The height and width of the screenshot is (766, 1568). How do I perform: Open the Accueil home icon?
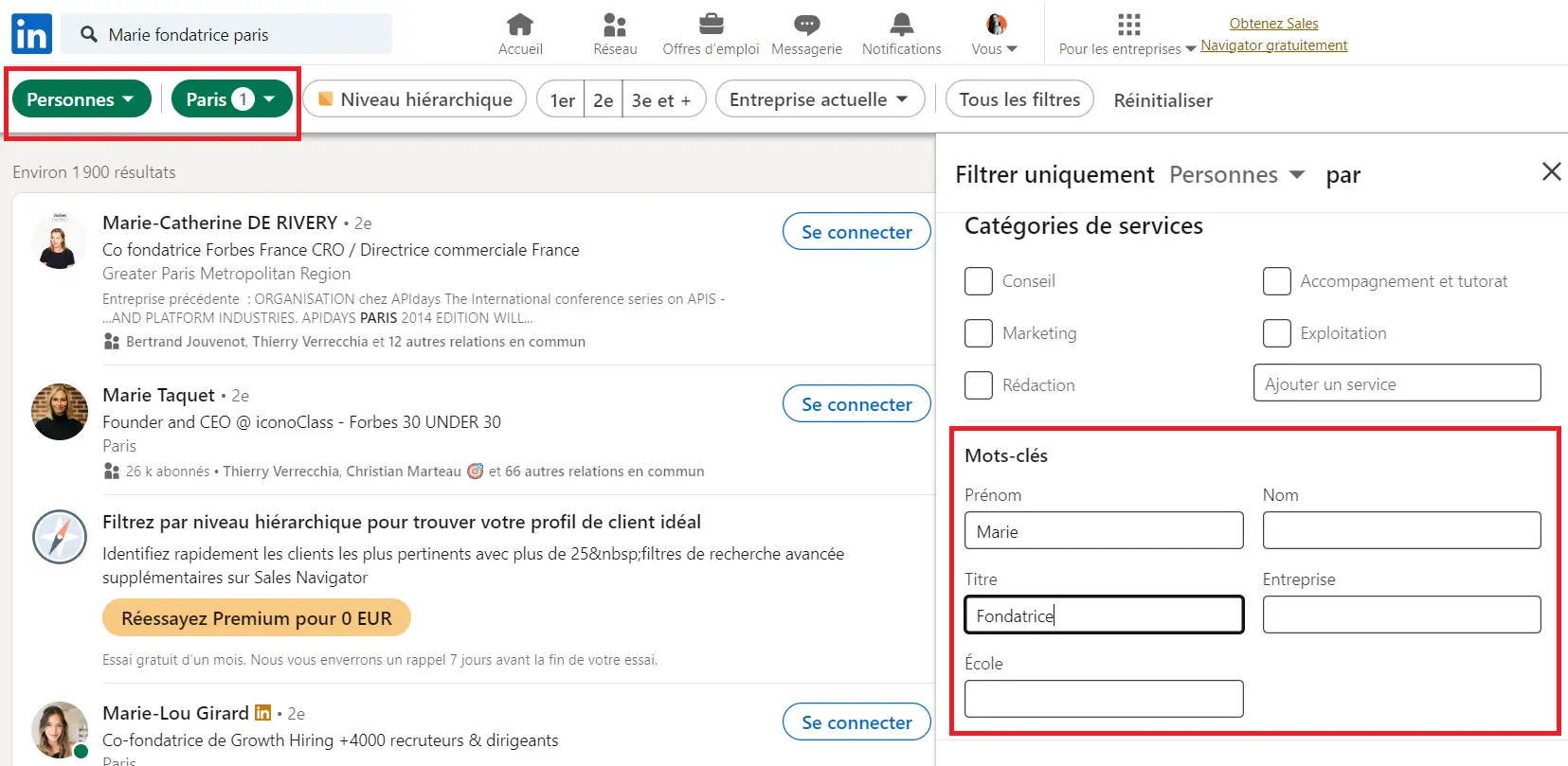[520, 25]
